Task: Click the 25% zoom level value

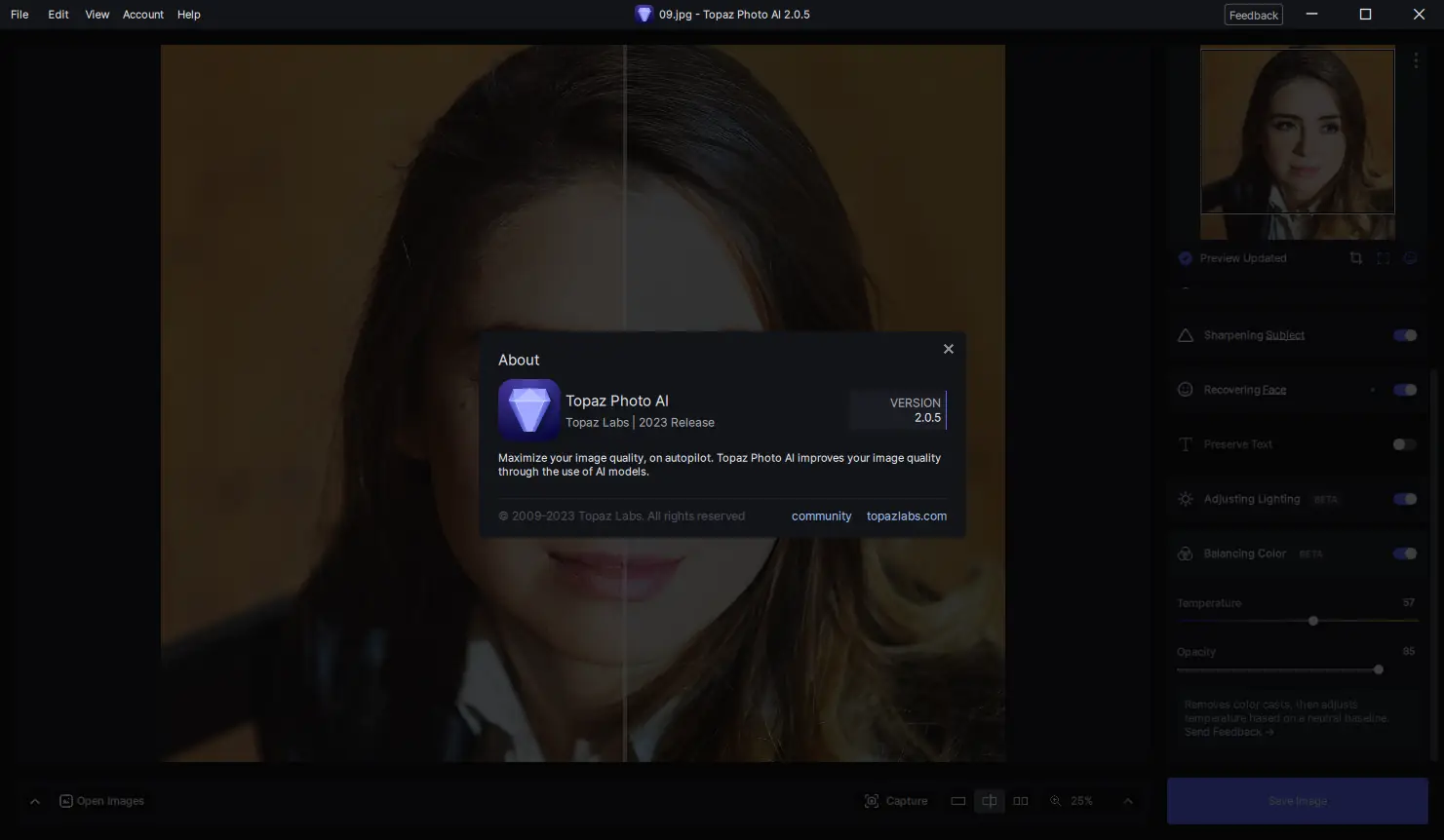Action: click(x=1081, y=801)
